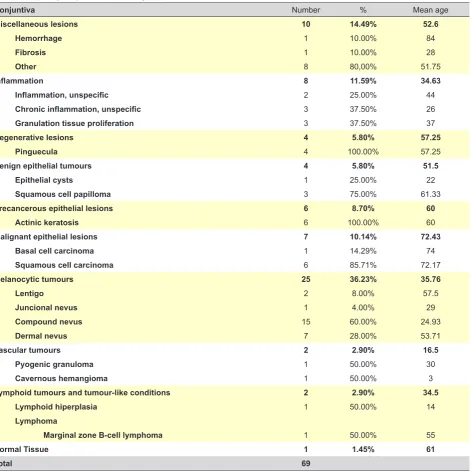
Task: Click the mean age value 24.93
Action: pyautogui.click(x=430, y=322)
